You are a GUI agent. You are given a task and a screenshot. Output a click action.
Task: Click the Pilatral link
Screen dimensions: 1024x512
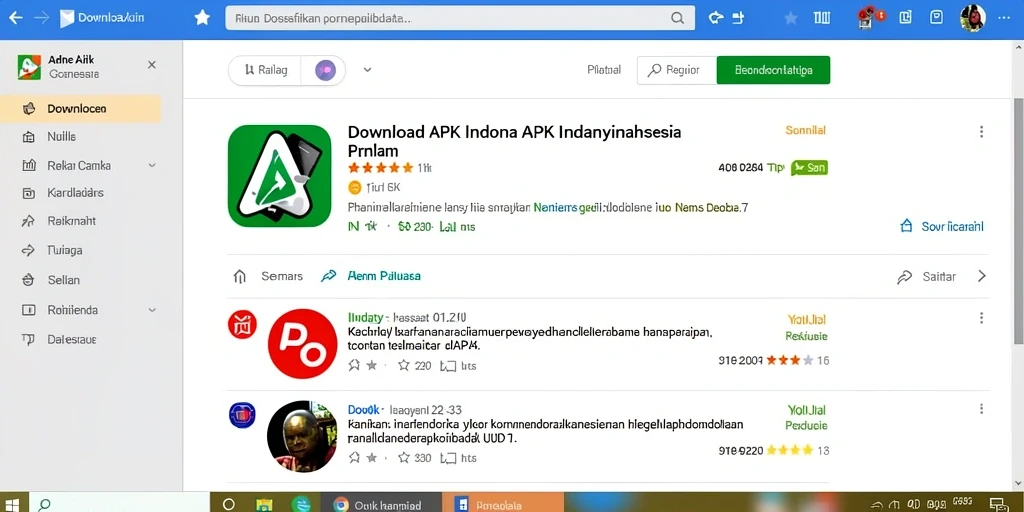[x=604, y=70]
